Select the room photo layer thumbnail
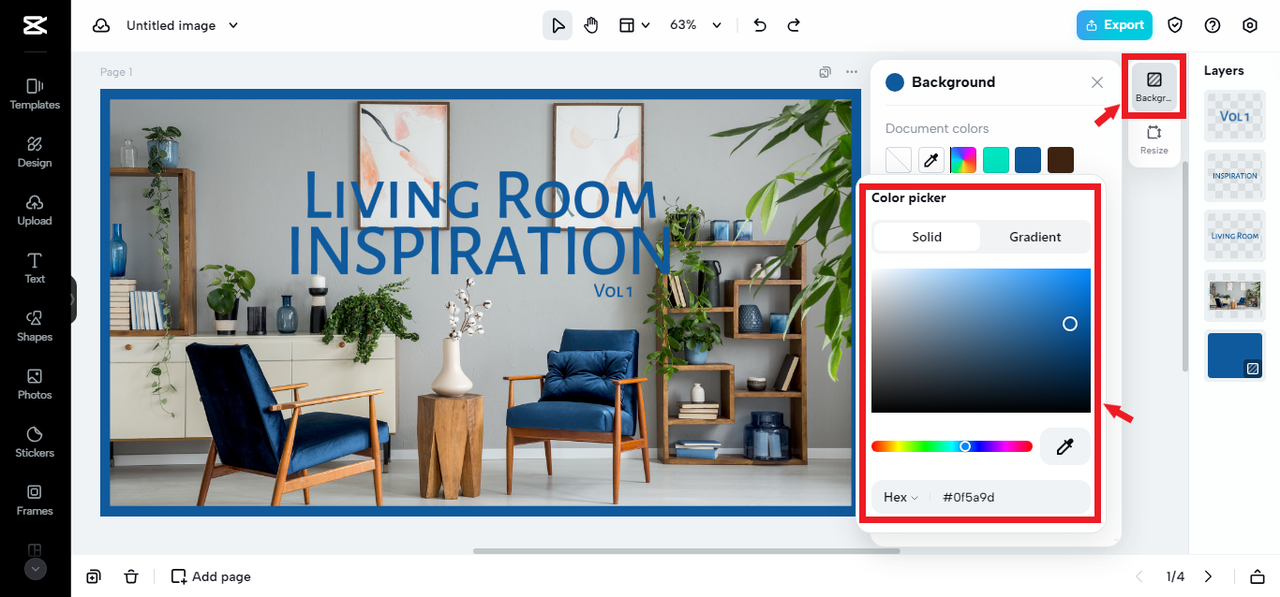Image resolution: width=1280 pixels, height=597 pixels. tap(1235, 295)
